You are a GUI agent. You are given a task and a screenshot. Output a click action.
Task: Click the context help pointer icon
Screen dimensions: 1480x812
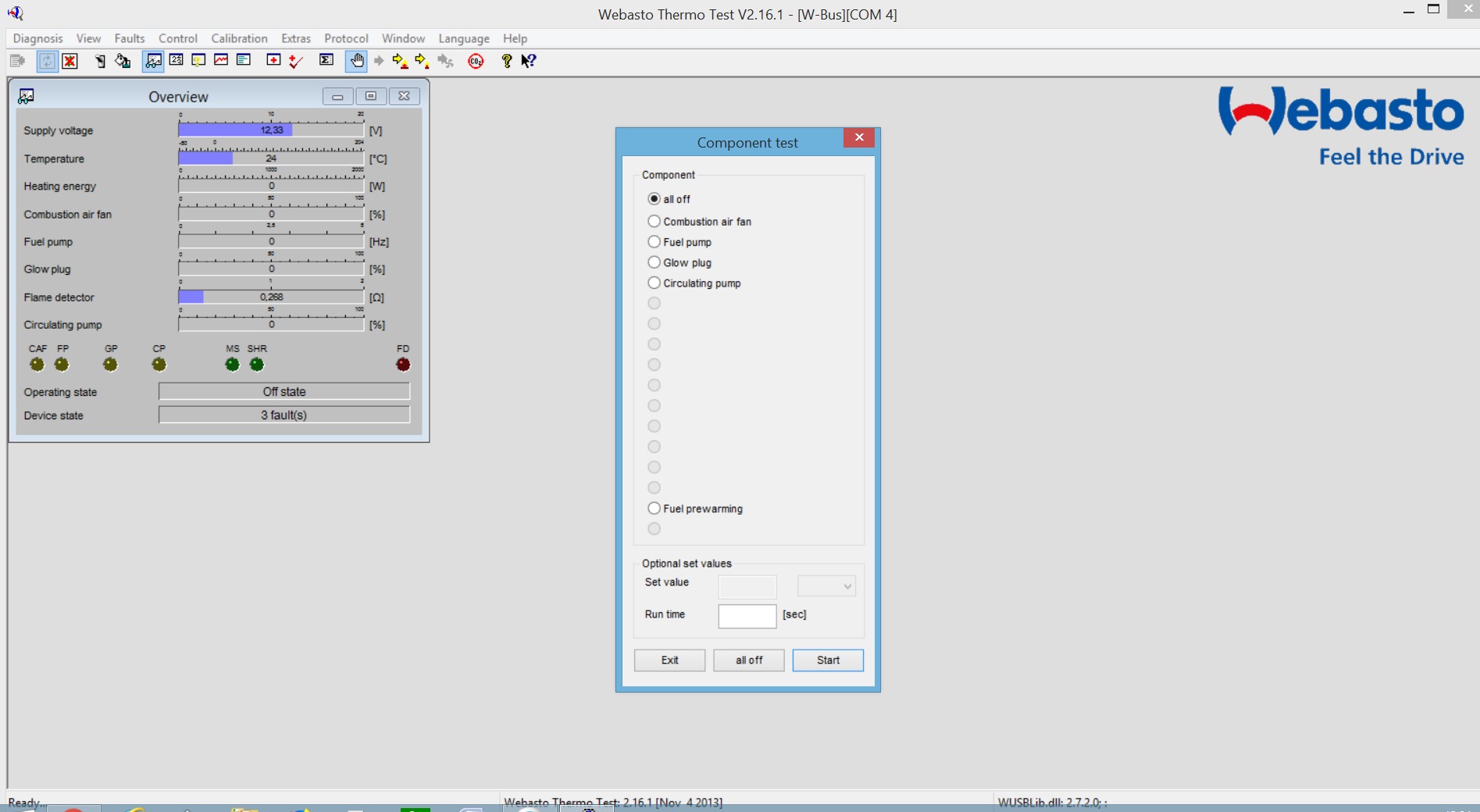[x=529, y=61]
